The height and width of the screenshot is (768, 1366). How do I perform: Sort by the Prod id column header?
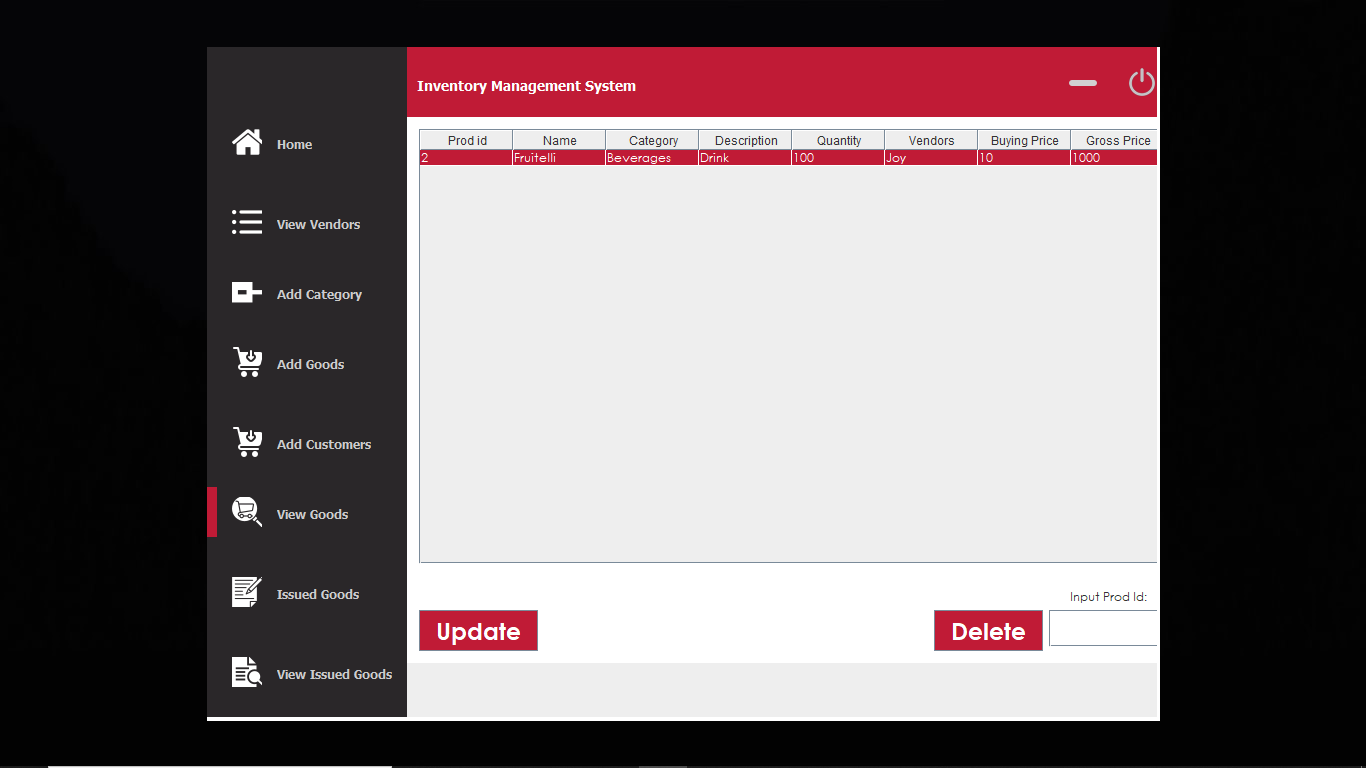coord(466,140)
